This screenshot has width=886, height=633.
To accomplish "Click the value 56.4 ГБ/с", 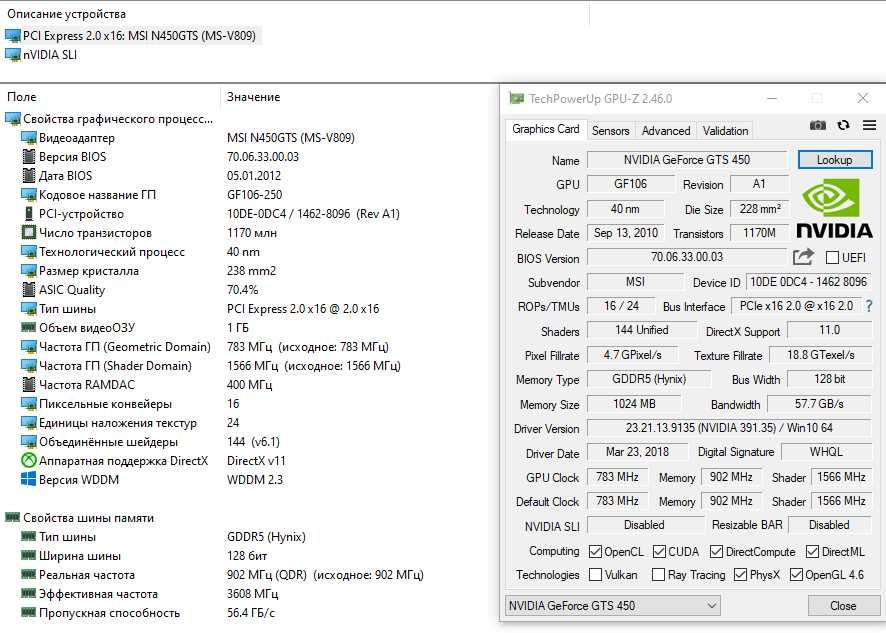I will [x=251, y=613].
